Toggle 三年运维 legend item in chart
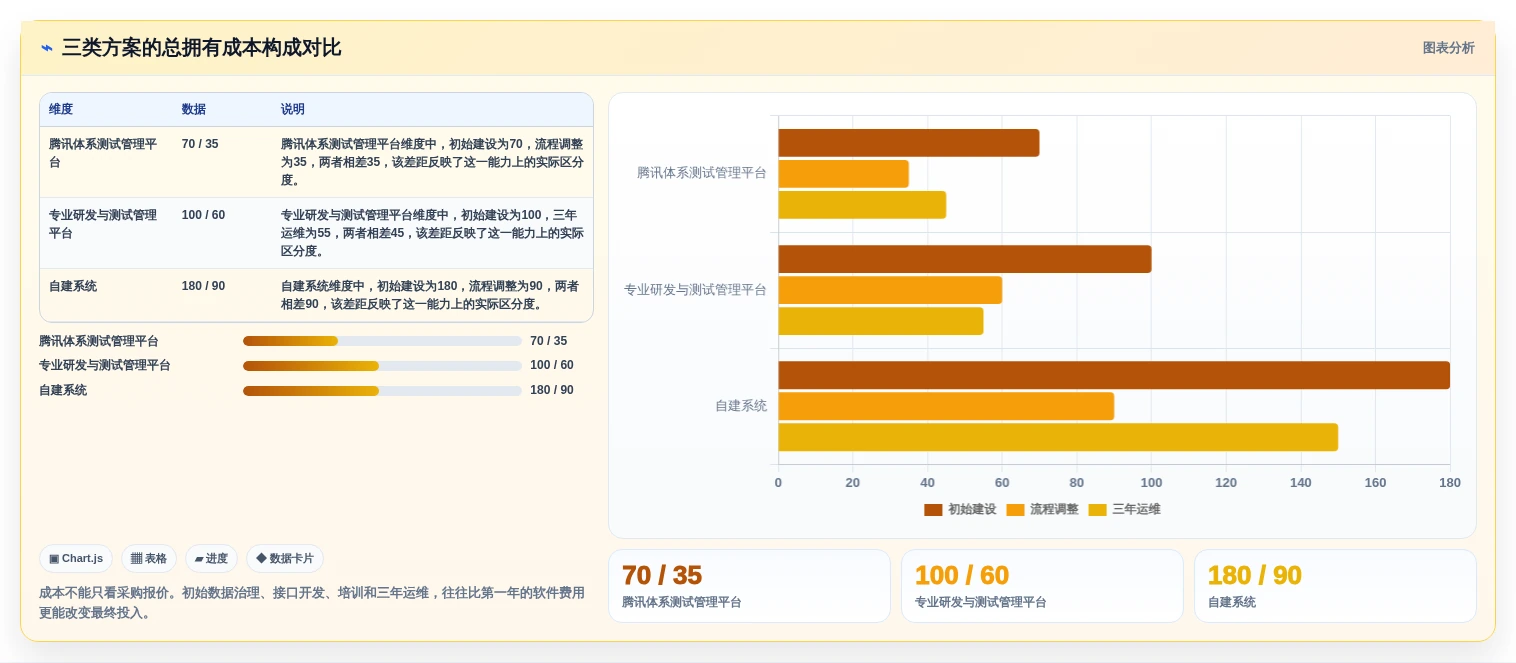The width and height of the screenshot is (1516, 663). 1124,509
